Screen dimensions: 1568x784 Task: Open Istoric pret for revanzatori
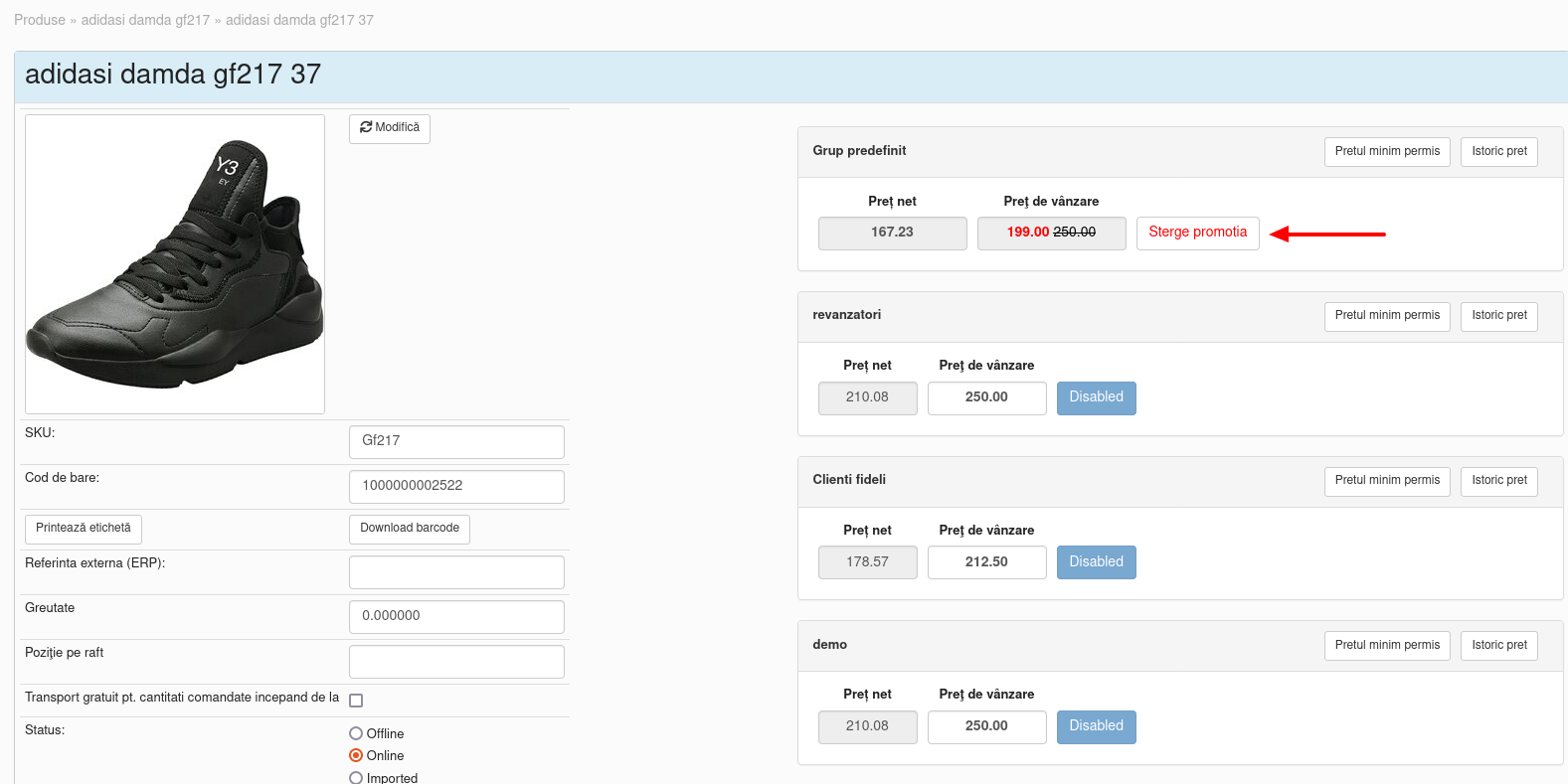1499,316
